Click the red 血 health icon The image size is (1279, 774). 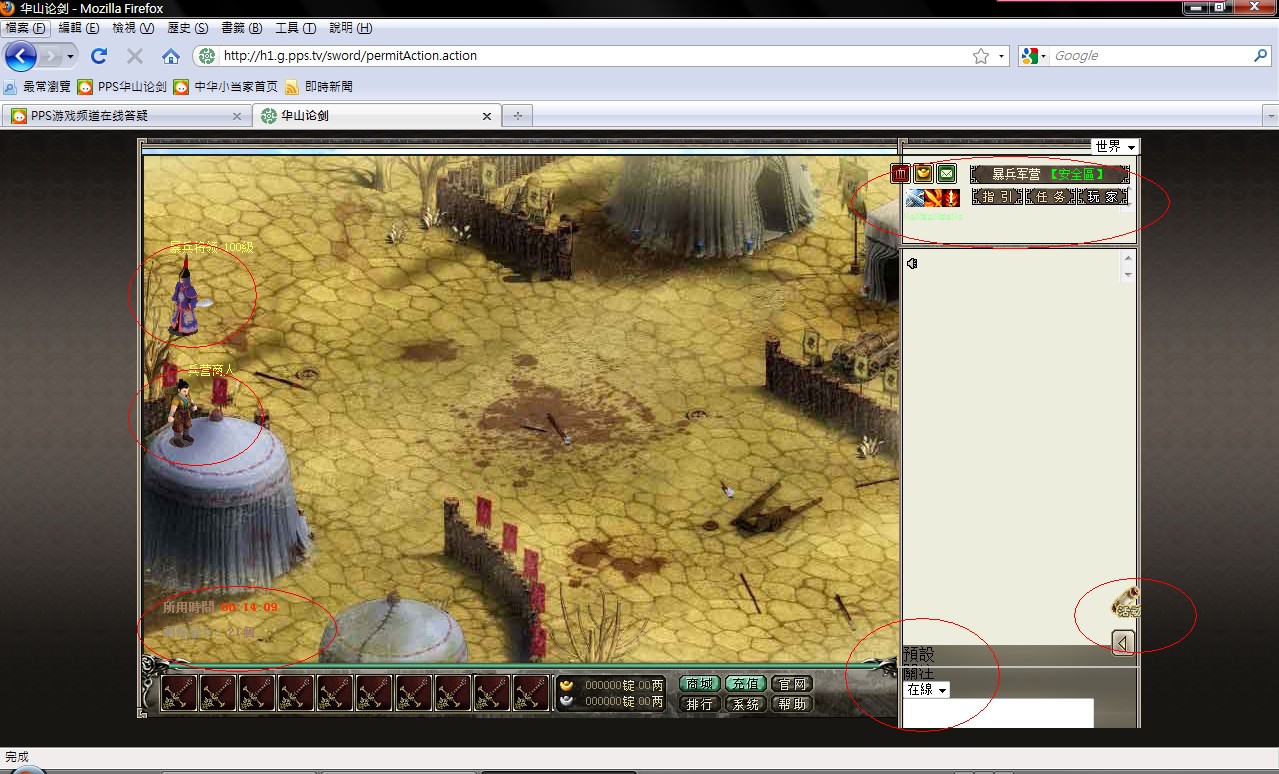900,174
